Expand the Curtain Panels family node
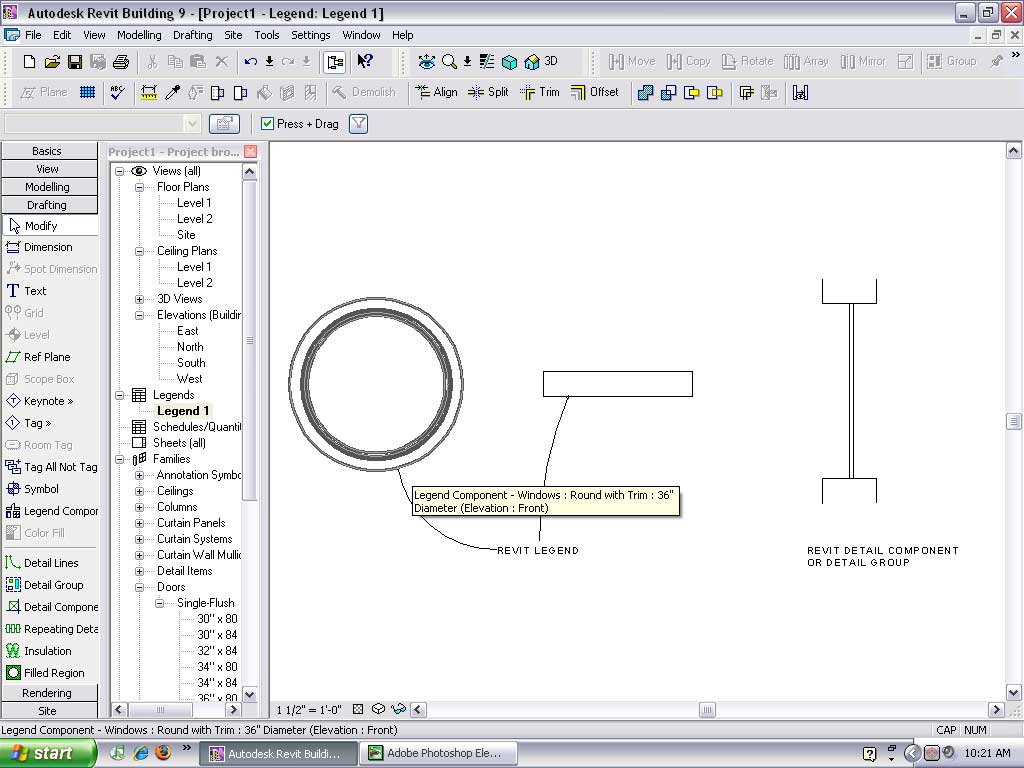The image size is (1024, 768). (x=140, y=523)
